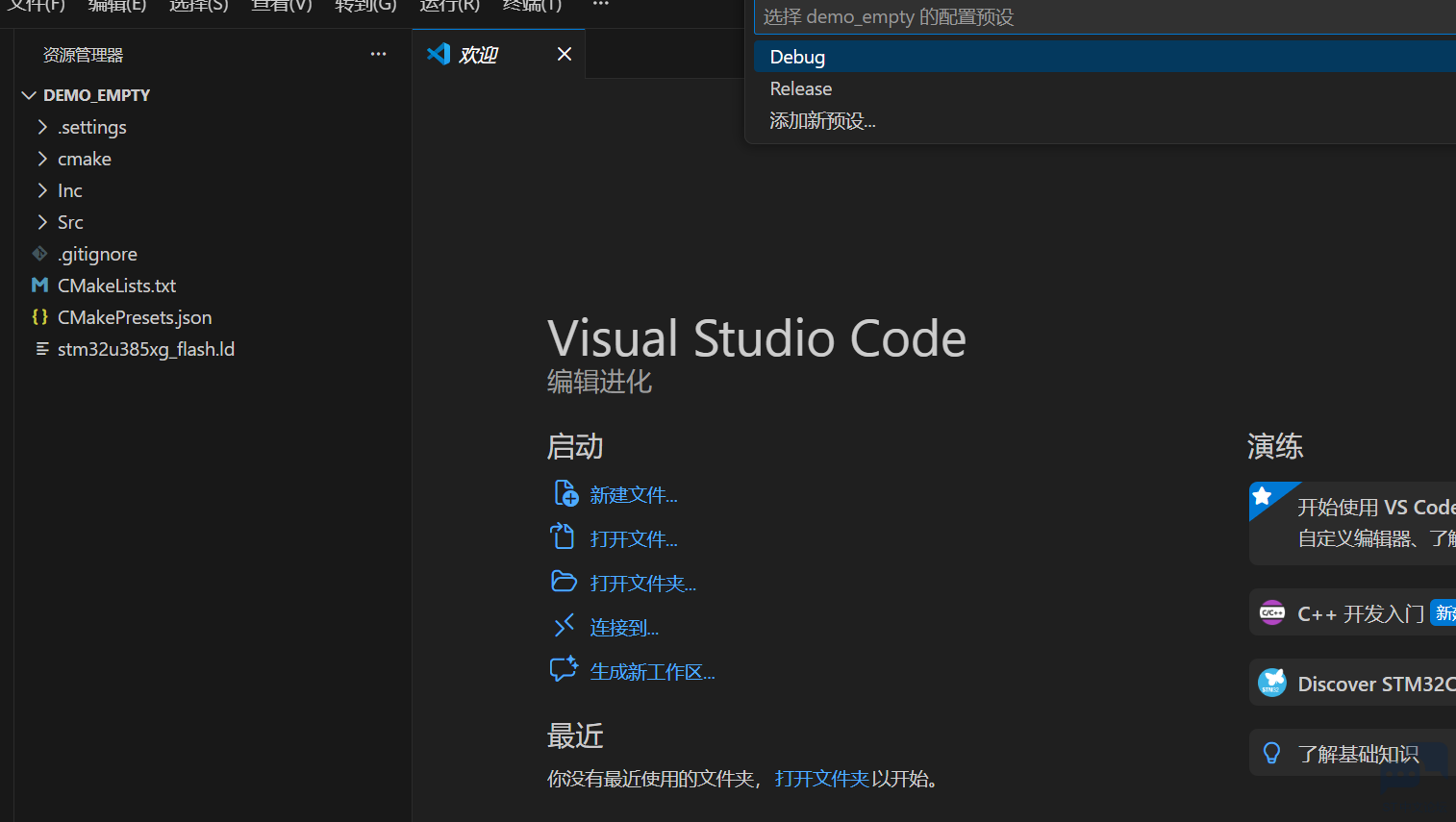Expand the Inc folder
This screenshot has height=822, width=1456.
pos(42,190)
